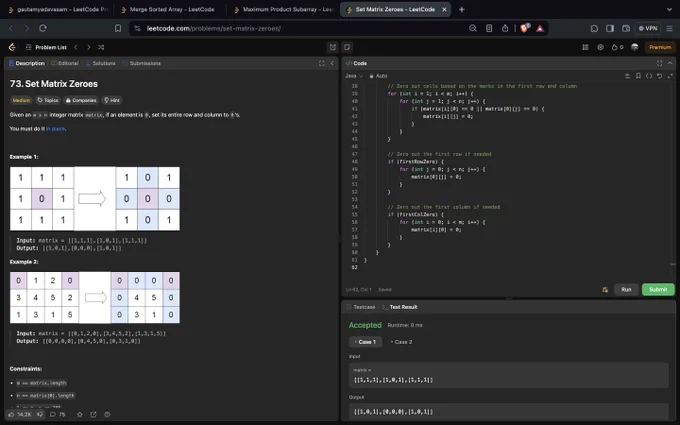Expand the Companies tag
The width and height of the screenshot is (680, 425).
click(x=81, y=100)
